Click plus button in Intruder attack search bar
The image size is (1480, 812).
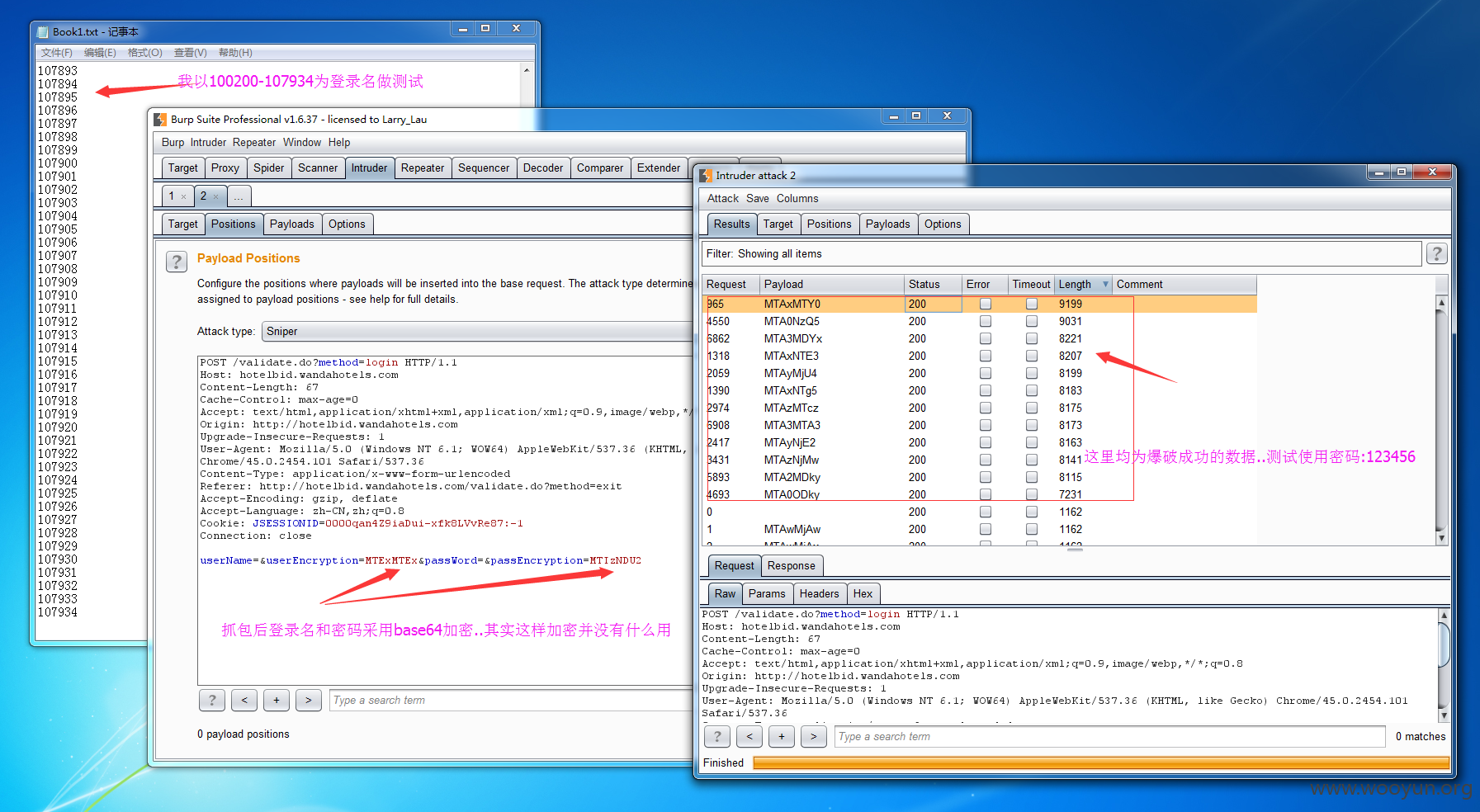(x=782, y=736)
